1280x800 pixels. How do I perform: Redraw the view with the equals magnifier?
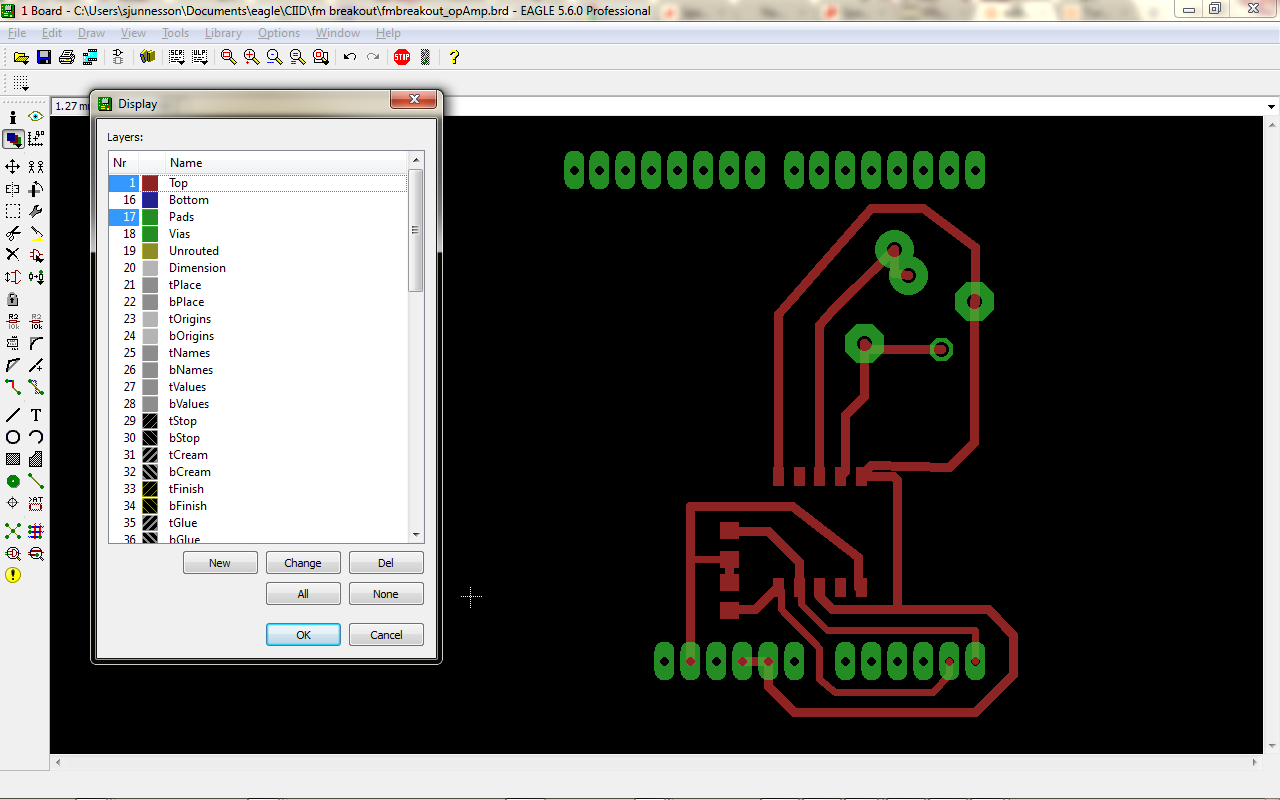click(x=298, y=57)
